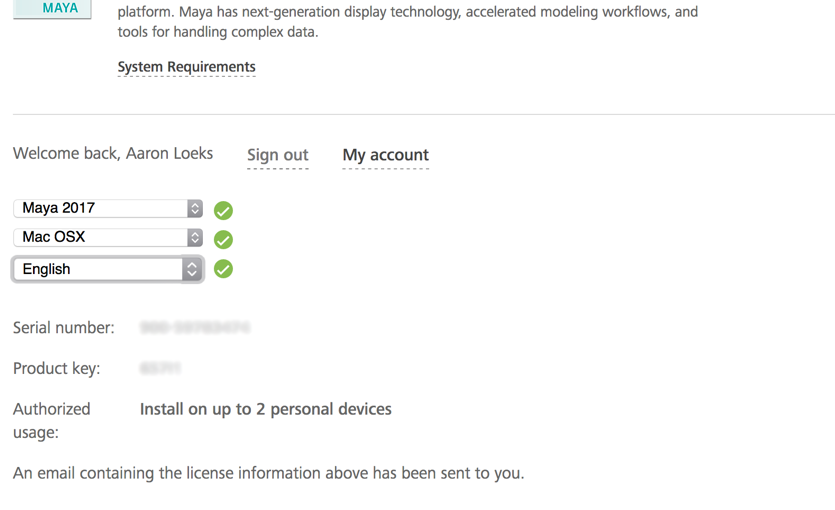Click the blurred product key value

coord(160,368)
